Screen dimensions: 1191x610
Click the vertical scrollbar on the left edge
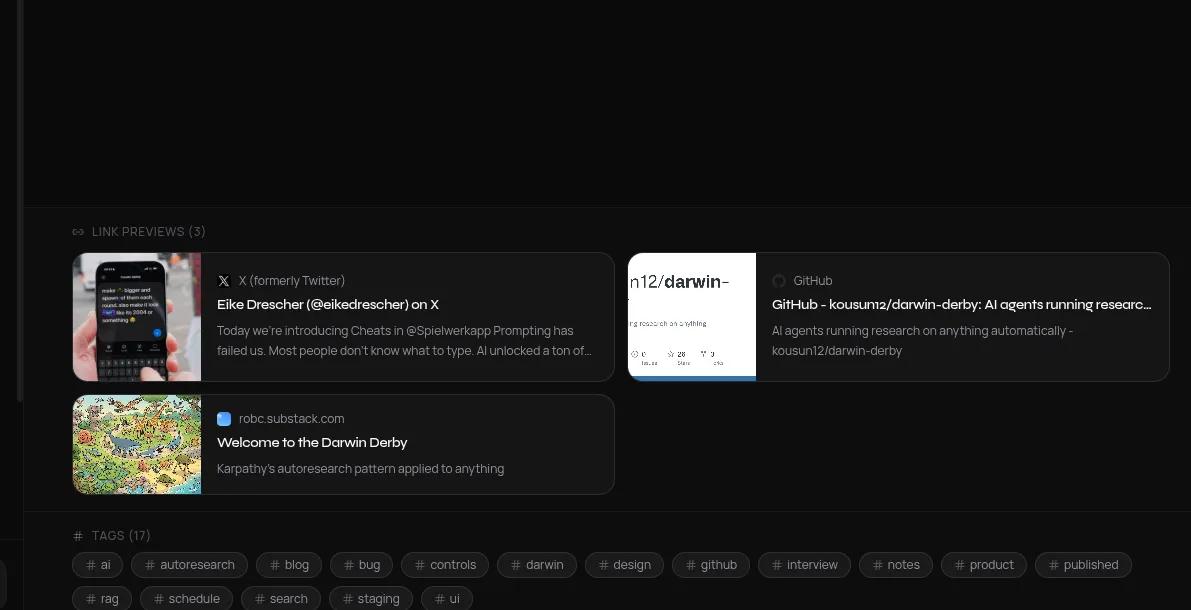tap(19, 200)
